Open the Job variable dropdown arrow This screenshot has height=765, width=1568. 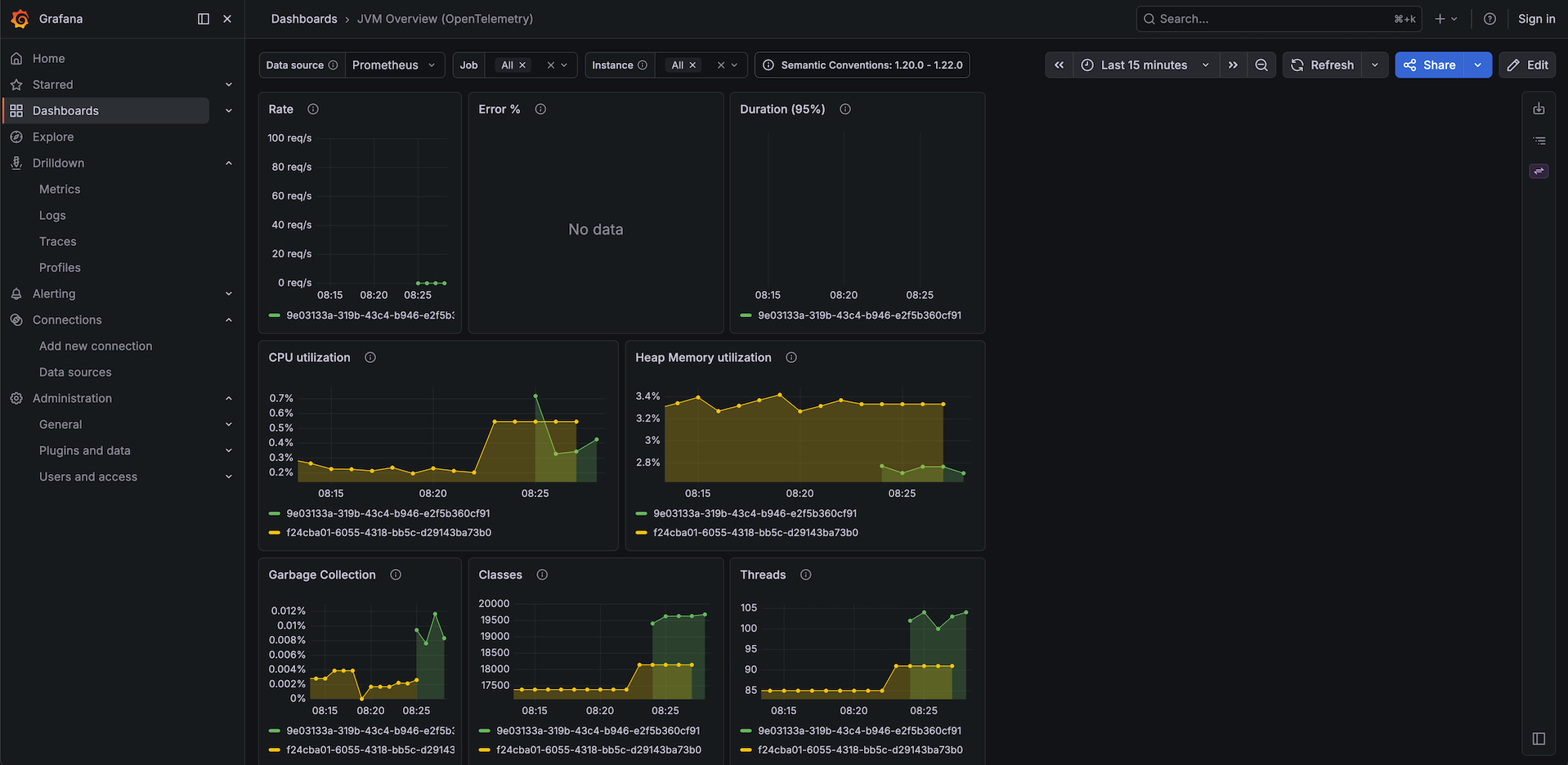click(x=564, y=65)
